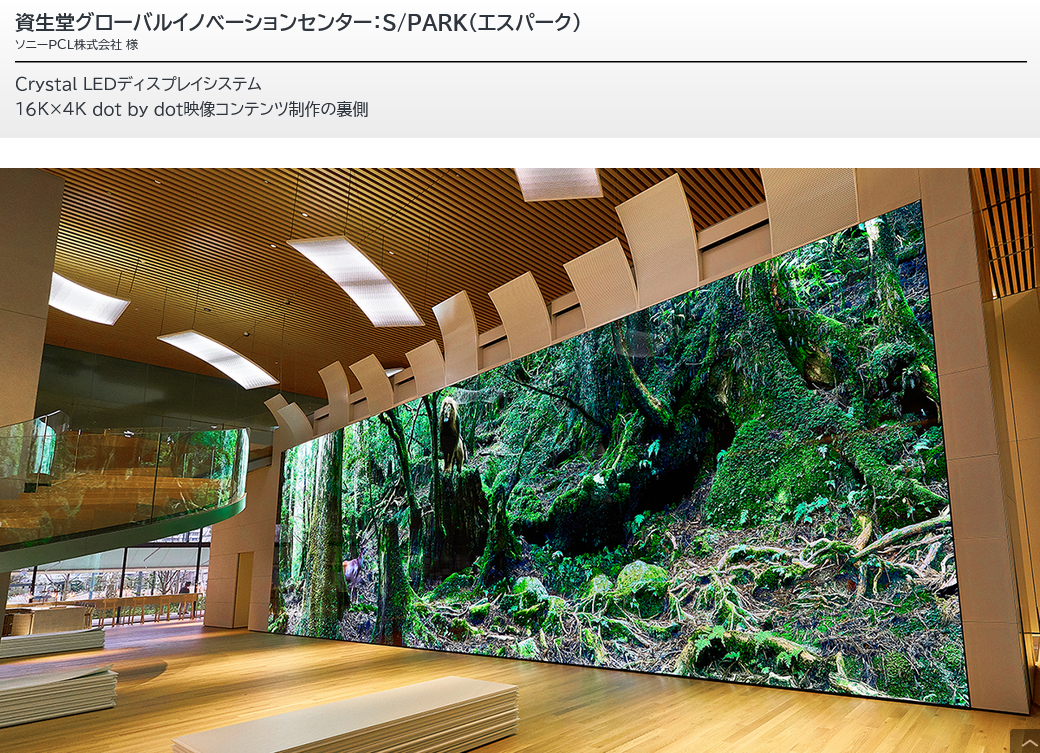Click the horizontal divider line under the header
Viewport: 1040px width, 753px height.
520,62
